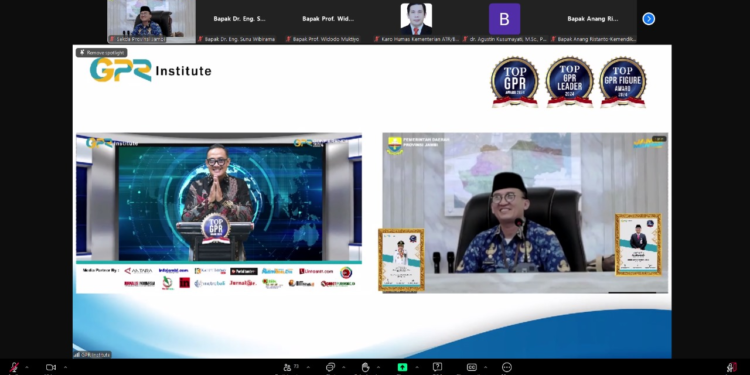Click the TOP GPR Figure Award badge
The width and height of the screenshot is (750, 375).
(623, 82)
